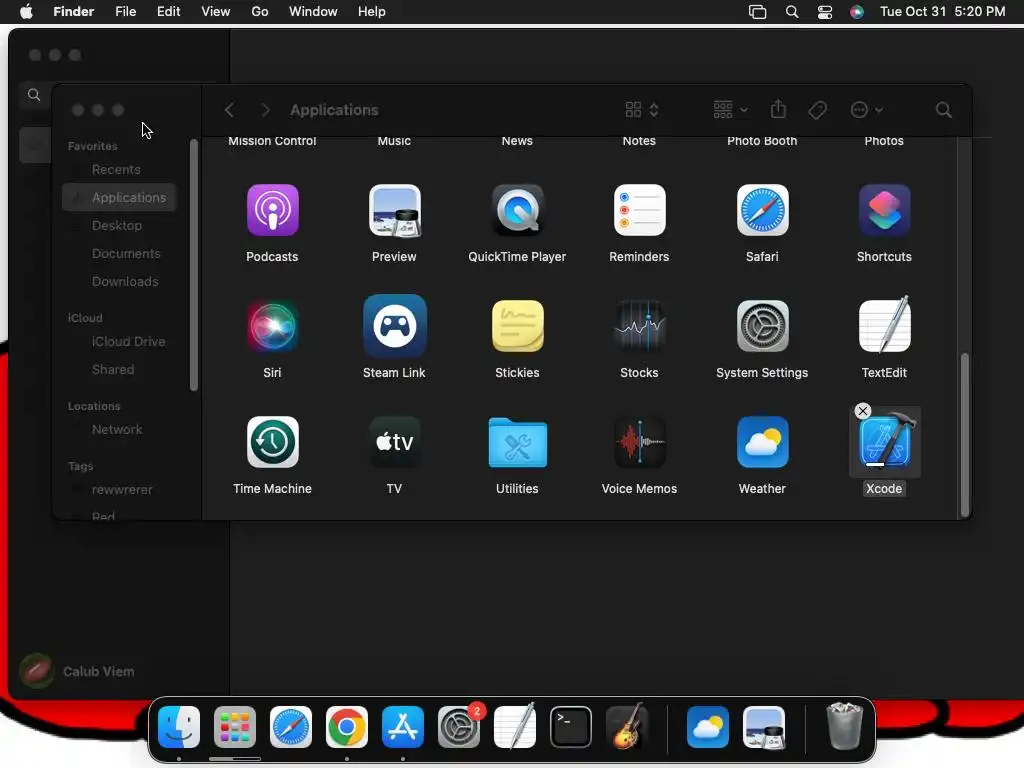This screenshot has width=1024, height=768.
Task: Select the QuickTime Player icon
Action: point(517,210)
